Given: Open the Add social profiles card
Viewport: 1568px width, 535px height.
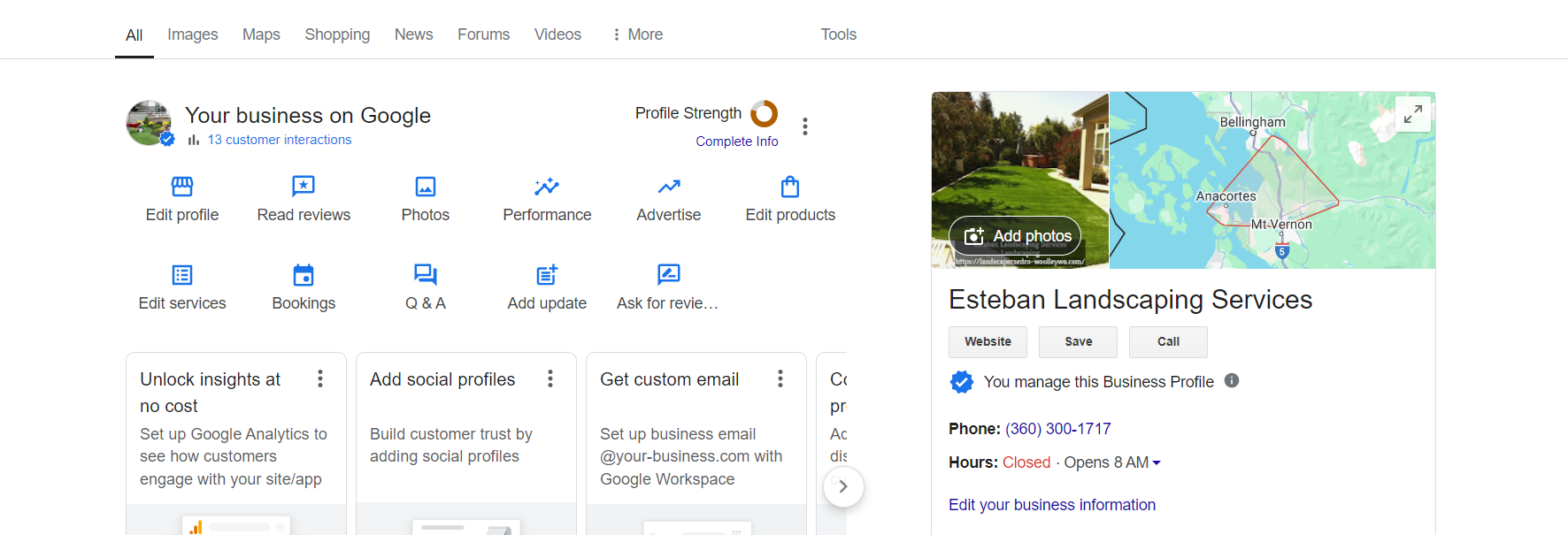Looking at the screenshot, I should [x=466, y=444].
